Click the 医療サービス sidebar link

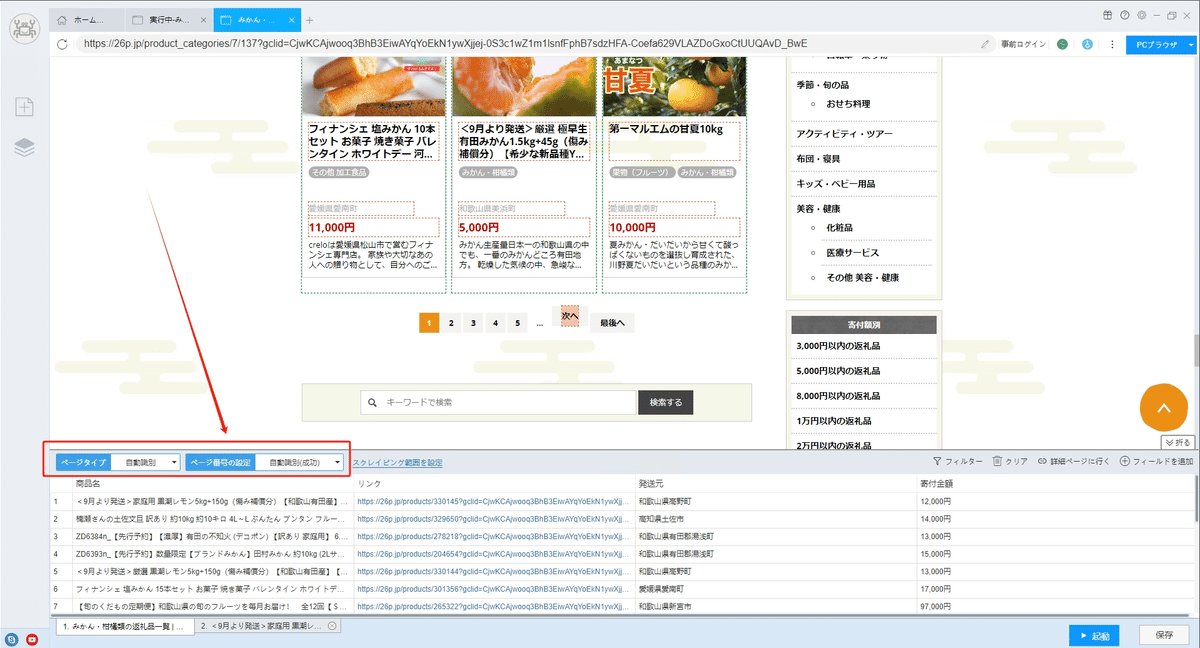click(853, 253)
